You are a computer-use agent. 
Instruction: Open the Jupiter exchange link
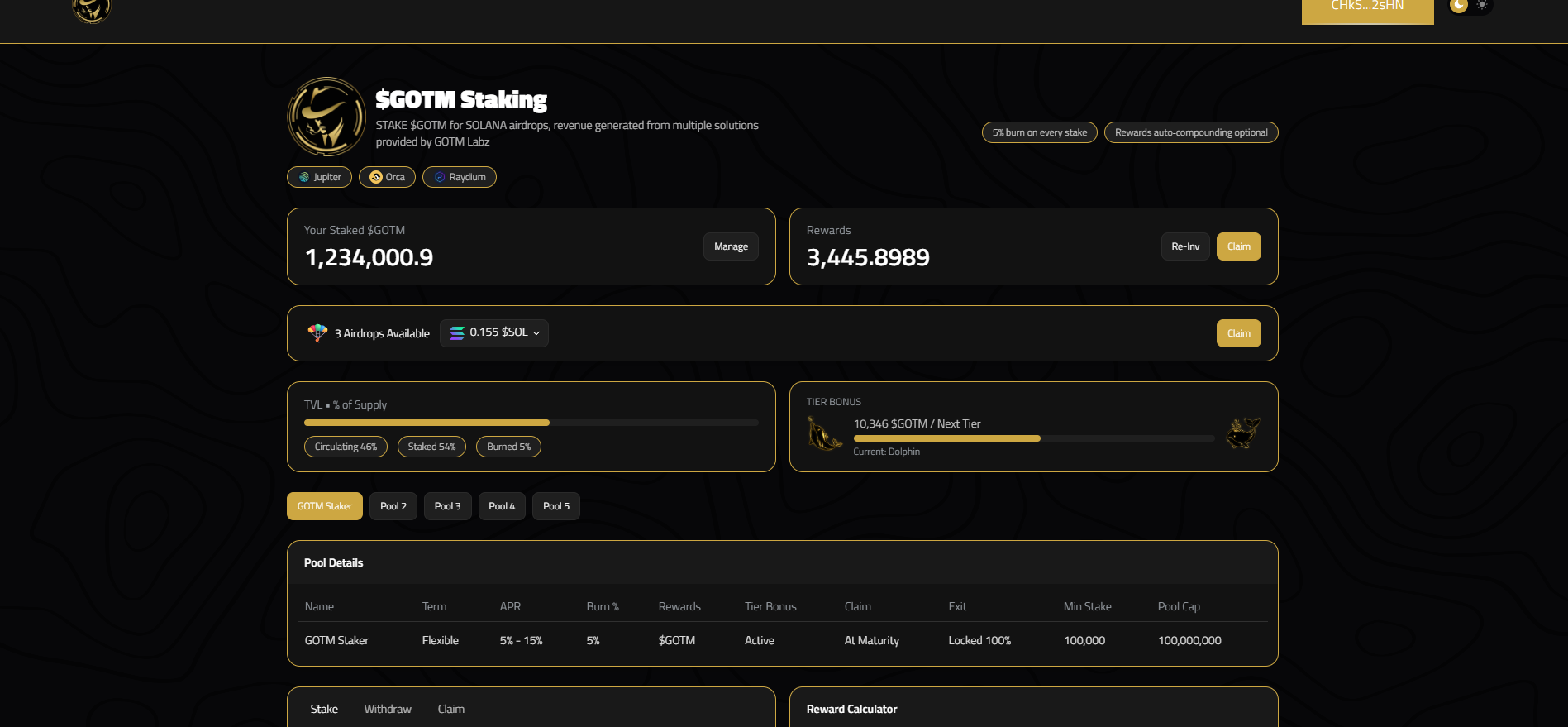pyautogui.click(x=319, y=177)
